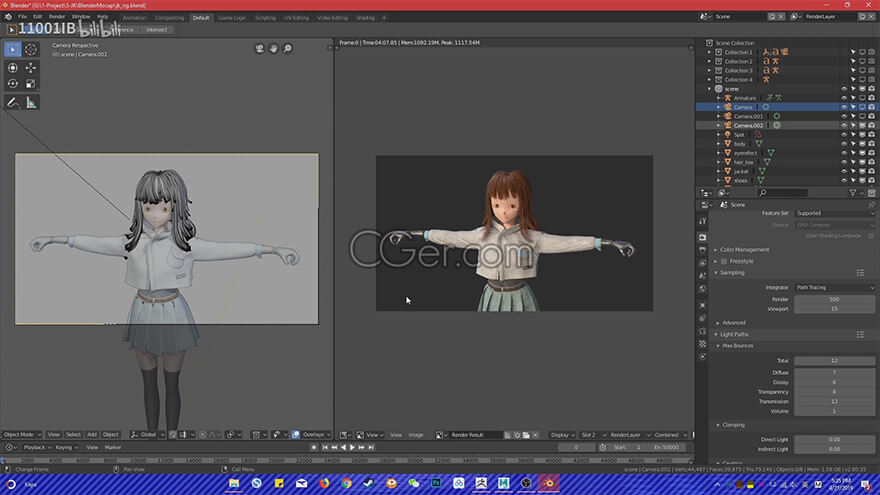Screen dimensions: 880x495
Task: Open the Object Mode dropdown
Action: (22, 435)
